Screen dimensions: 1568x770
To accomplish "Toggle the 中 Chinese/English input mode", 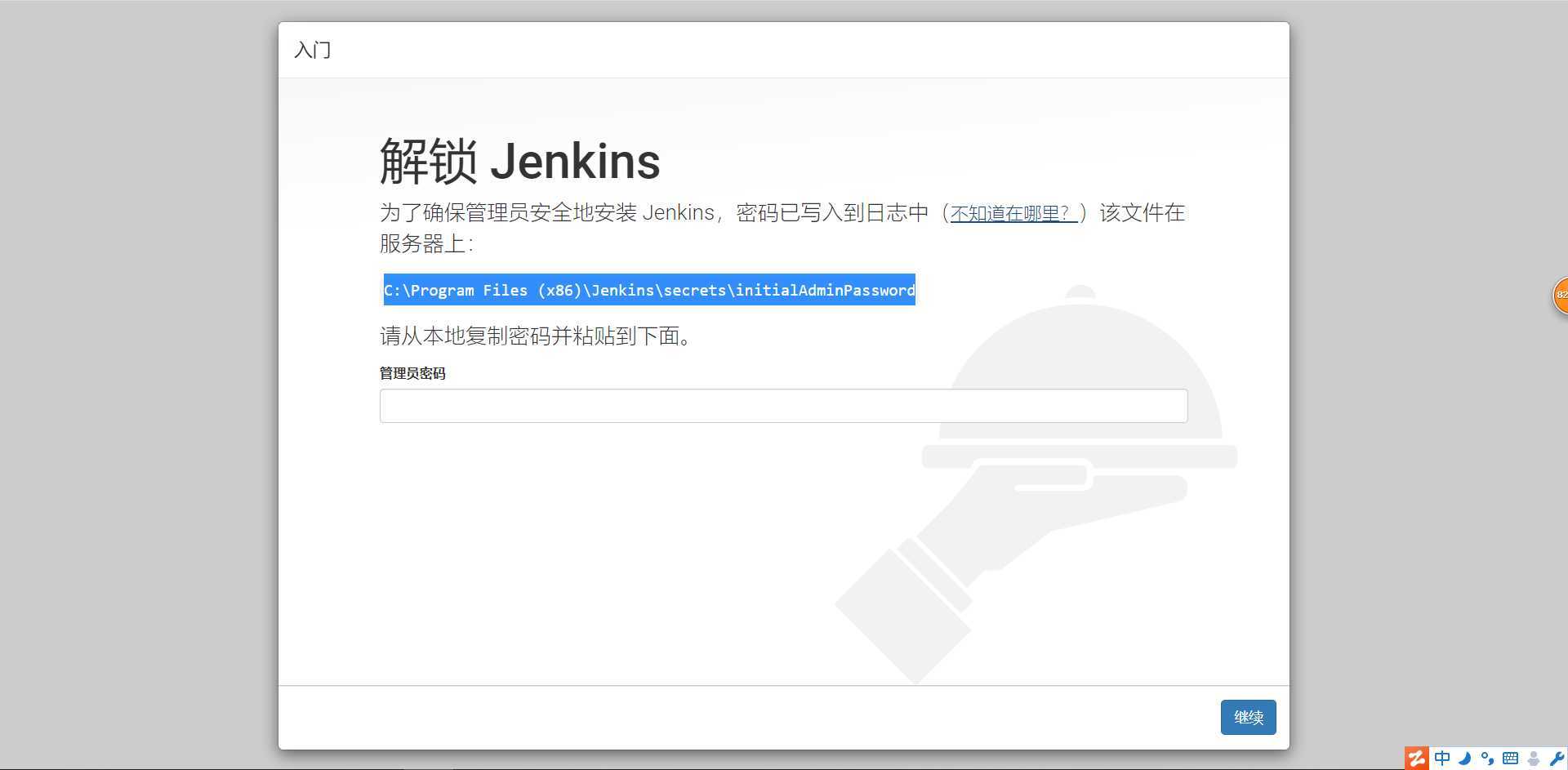I will click(1442, 759).
